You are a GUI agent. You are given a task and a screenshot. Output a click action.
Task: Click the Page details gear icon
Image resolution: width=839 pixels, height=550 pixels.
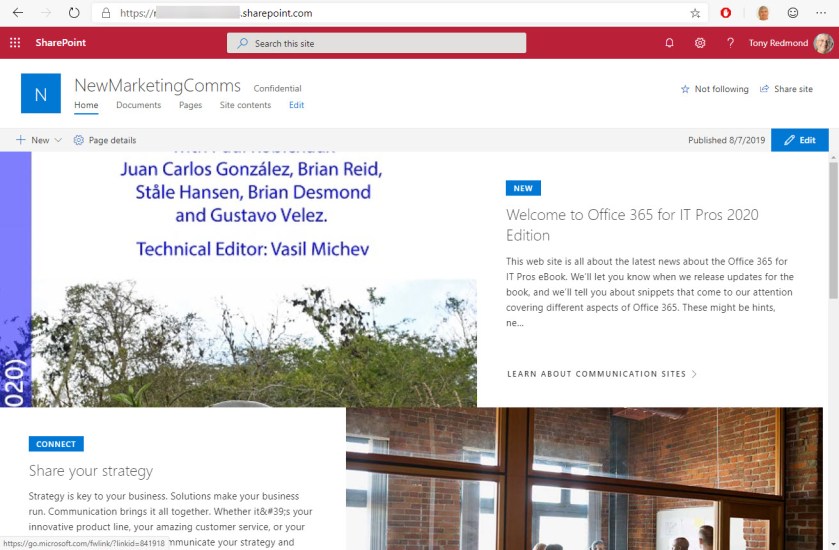click(x=79, y=140)
